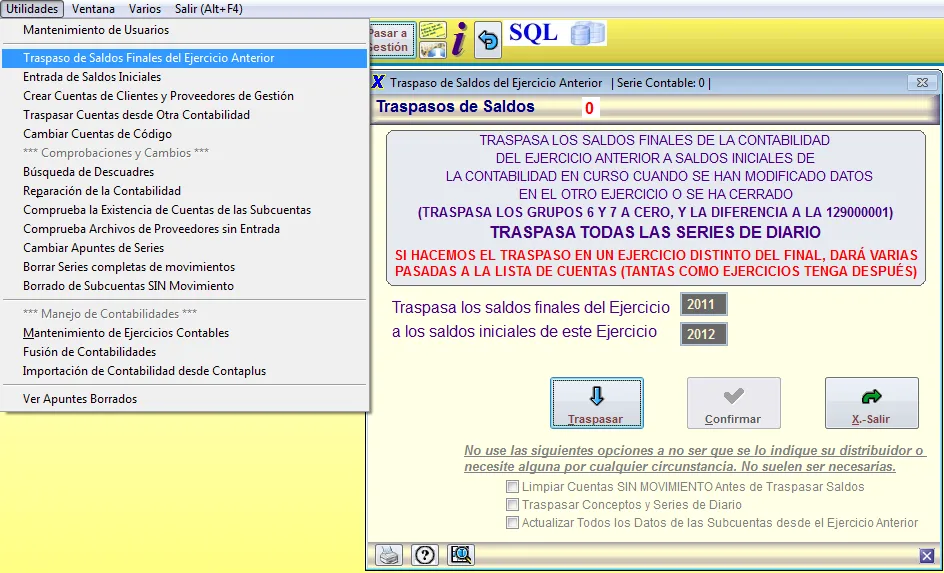This screenshot has width=944, height=573.
Task: Click the blue undo arrow toolbar icon
Action: coord(488,39)
